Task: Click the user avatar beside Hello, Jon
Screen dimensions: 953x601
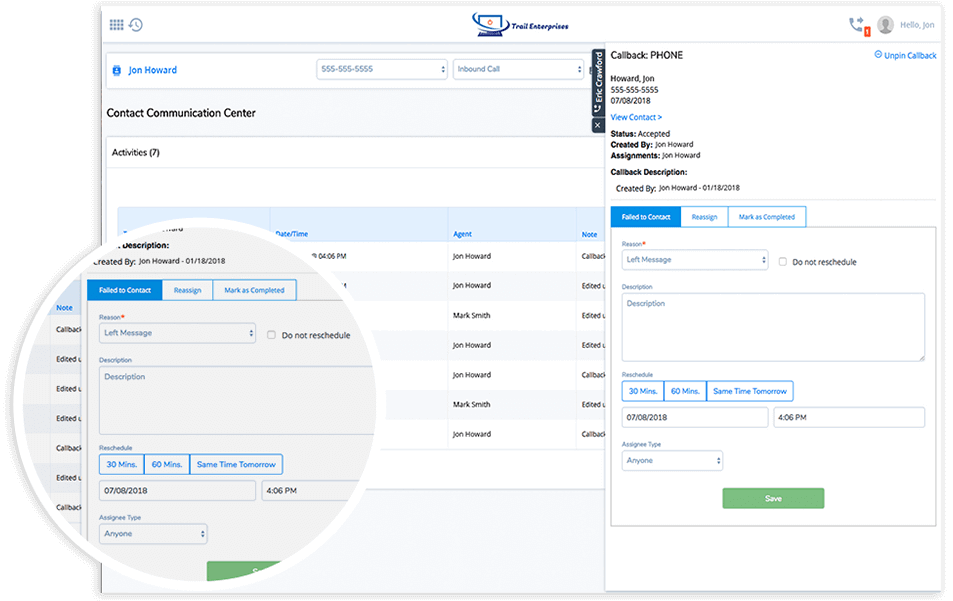Action: [x=885, y=25]
